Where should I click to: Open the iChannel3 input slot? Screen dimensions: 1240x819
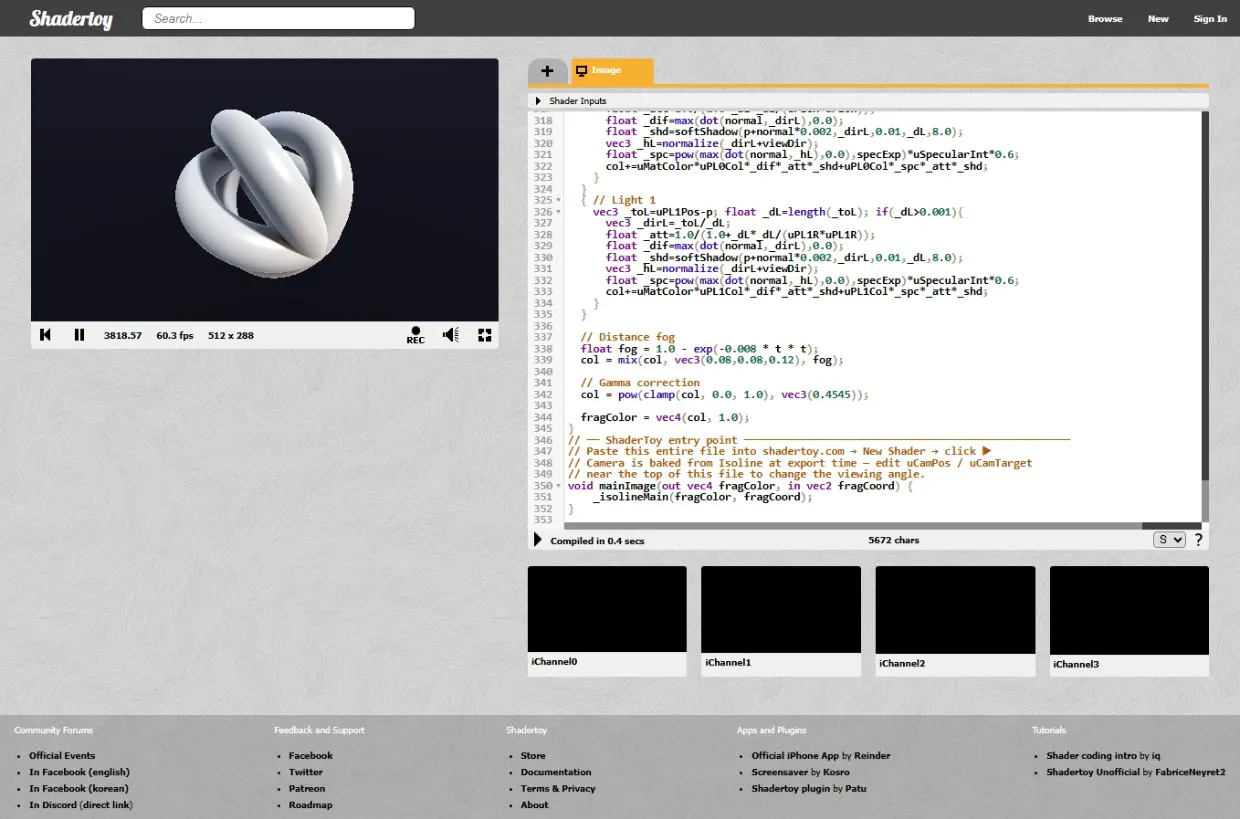point(1129,610)
